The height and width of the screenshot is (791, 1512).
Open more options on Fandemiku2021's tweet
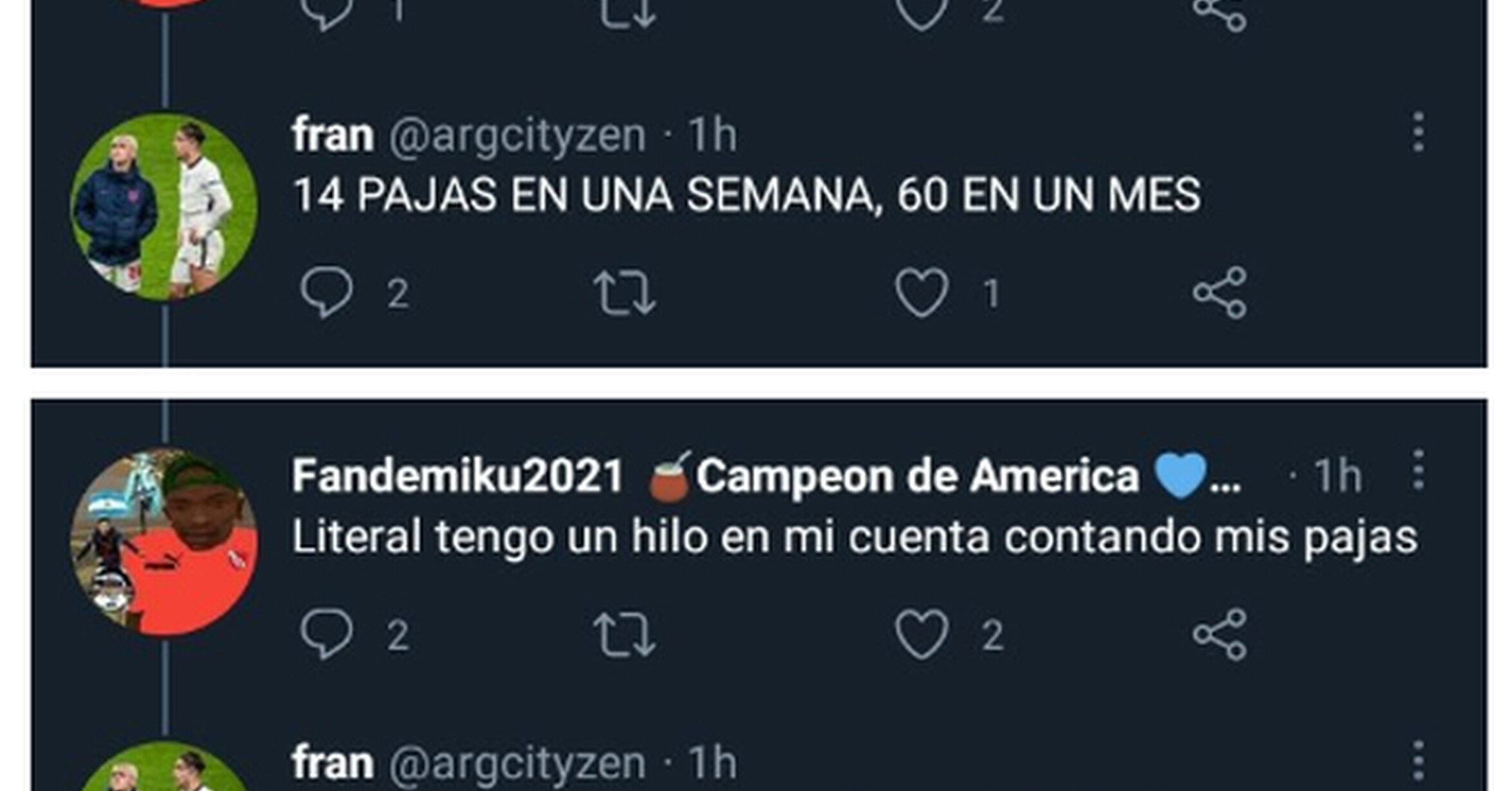1418,471
